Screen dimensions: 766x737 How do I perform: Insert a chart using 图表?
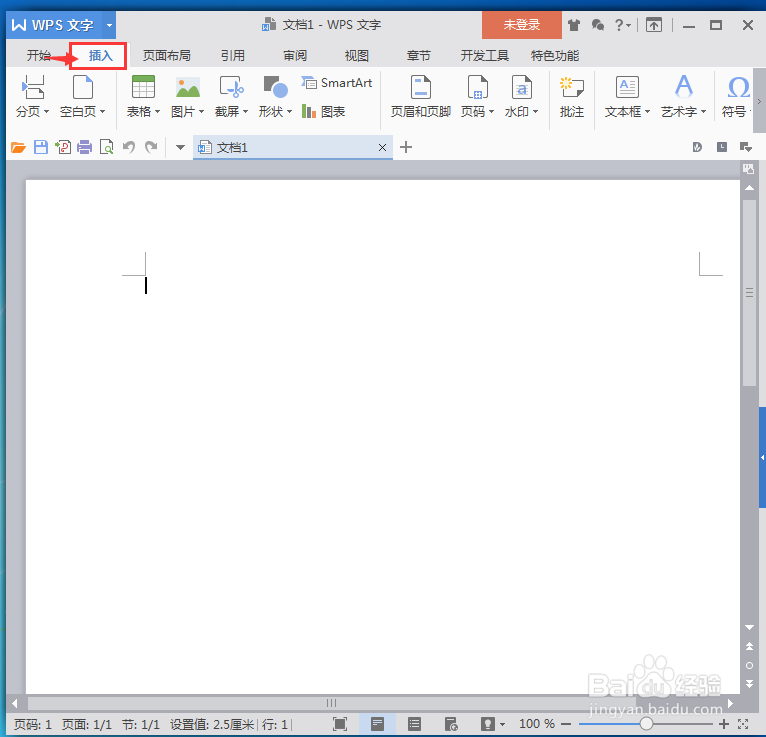tap(323, 111)
